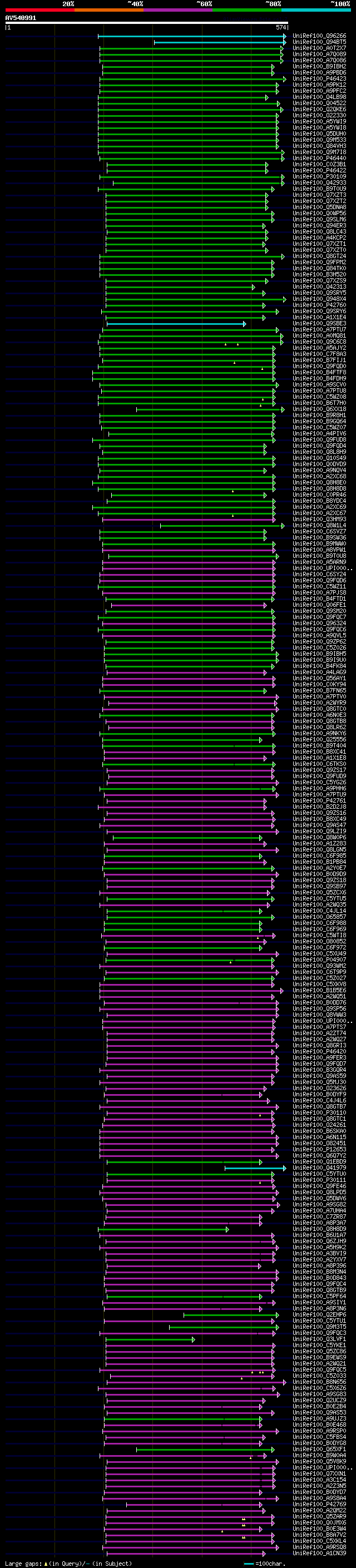Open the UniRef100_Q96266 hit label

coord(319,37)
